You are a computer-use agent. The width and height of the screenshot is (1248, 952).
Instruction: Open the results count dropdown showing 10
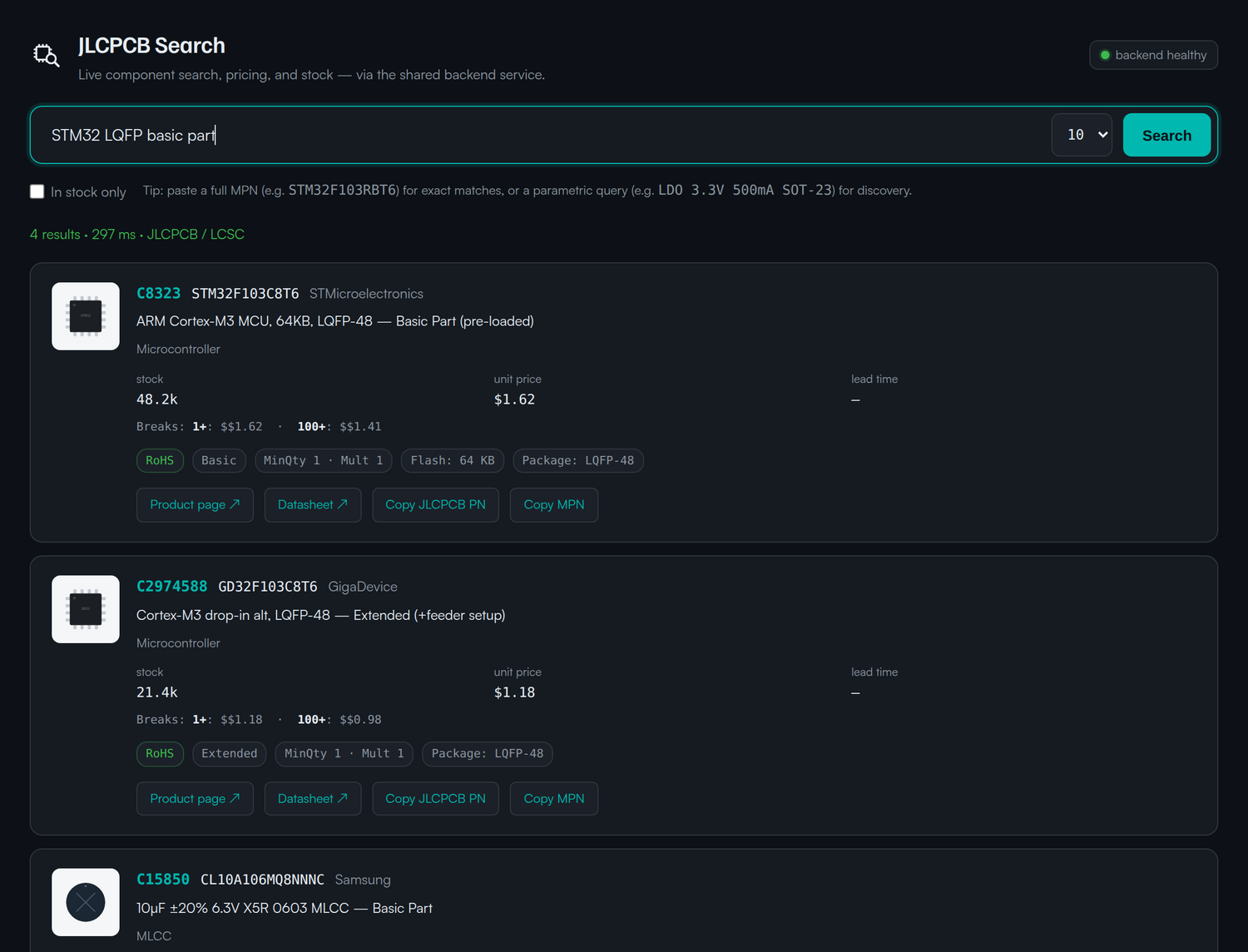pos(1082,135)
